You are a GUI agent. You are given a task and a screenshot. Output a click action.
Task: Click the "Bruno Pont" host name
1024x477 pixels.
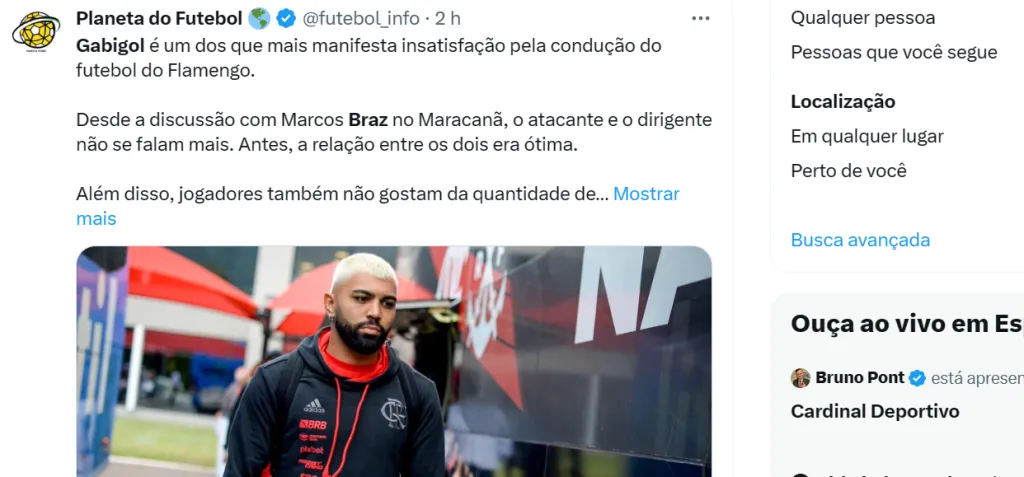tap(859, 378)
